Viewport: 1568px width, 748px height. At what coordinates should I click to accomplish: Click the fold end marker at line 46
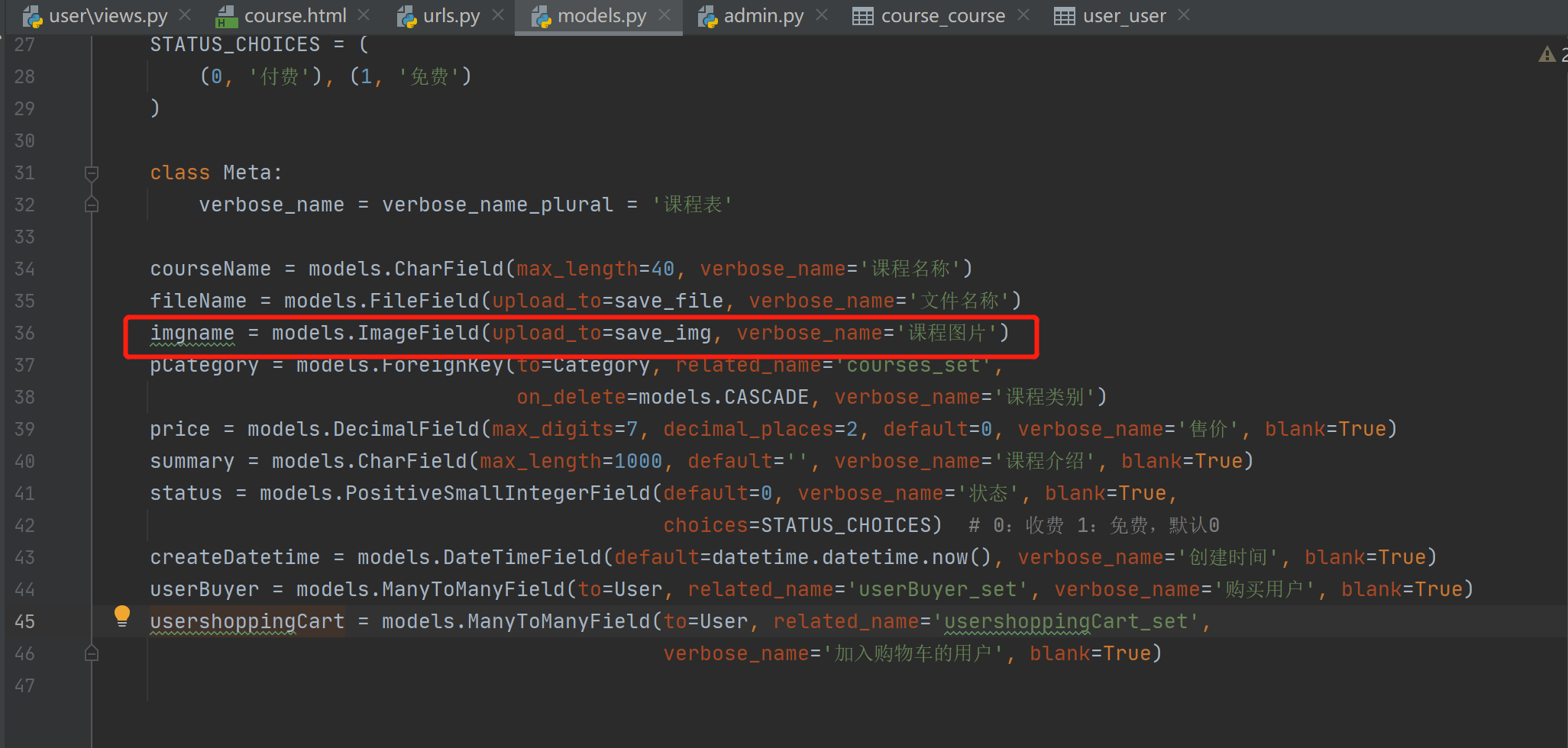tap(92, 653)
